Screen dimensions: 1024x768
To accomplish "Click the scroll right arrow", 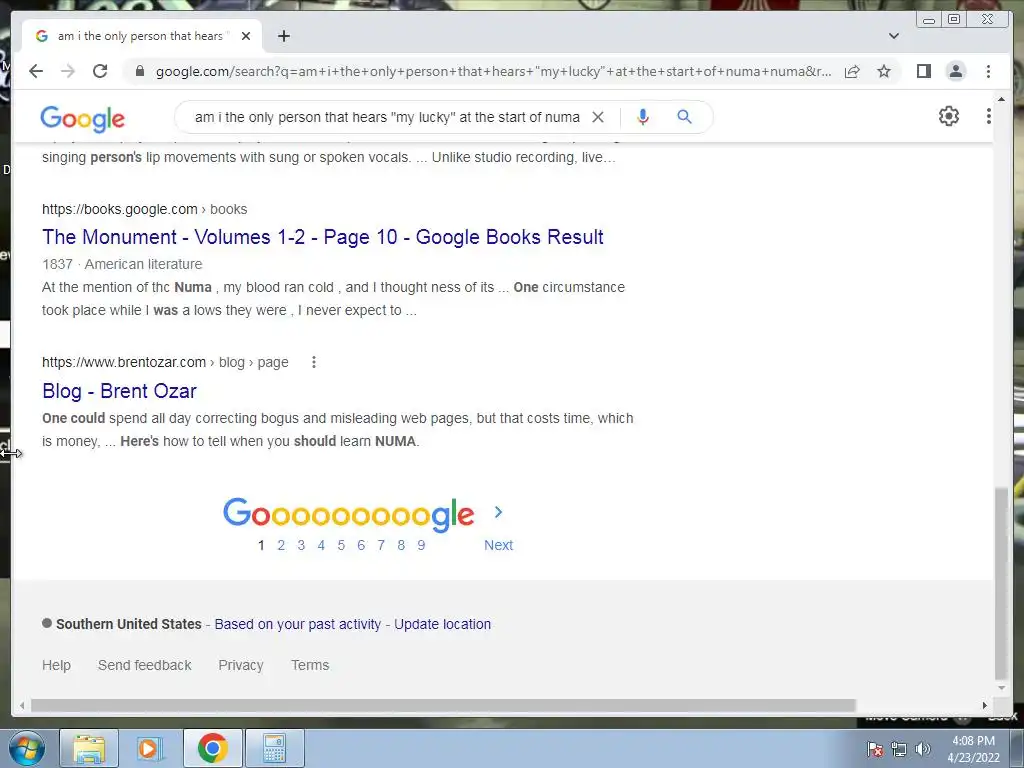I will (985, 705).
